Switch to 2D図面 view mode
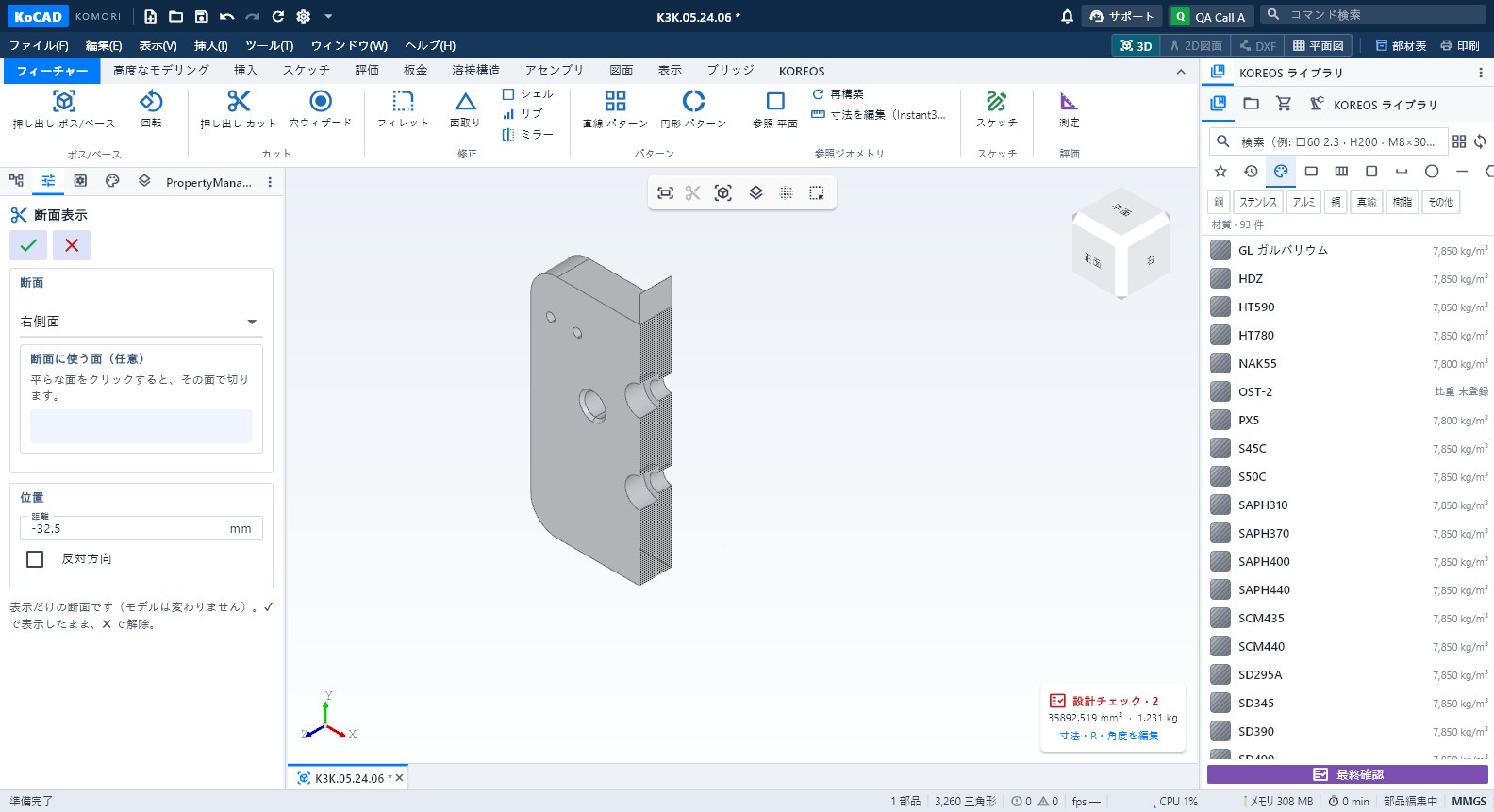 [x=1195, y=45]
